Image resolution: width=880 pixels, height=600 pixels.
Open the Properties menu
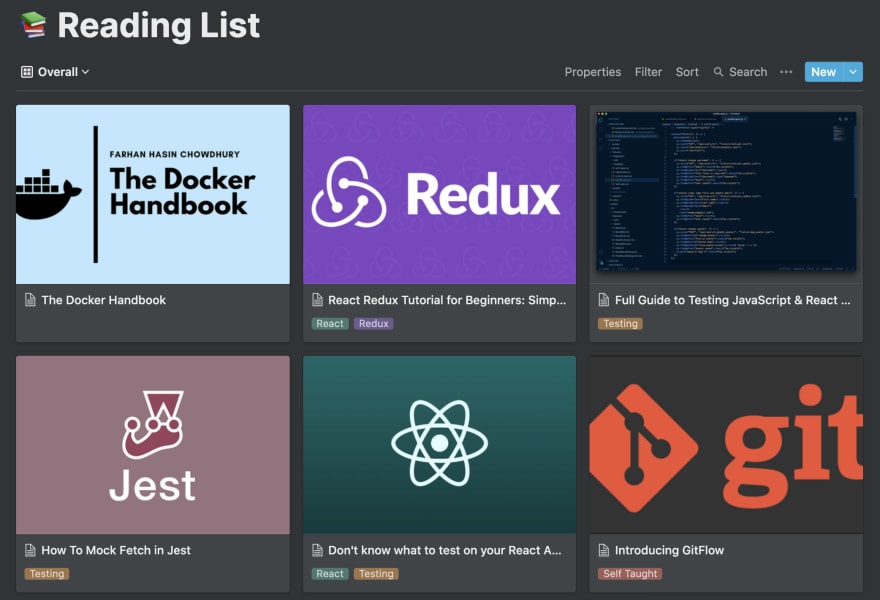tap(593, 72)
